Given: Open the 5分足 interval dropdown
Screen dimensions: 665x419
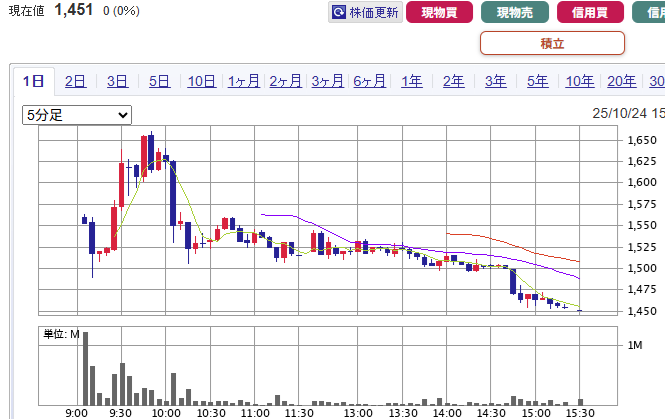Looking at the screenshot, I should [x=77, y=115].
